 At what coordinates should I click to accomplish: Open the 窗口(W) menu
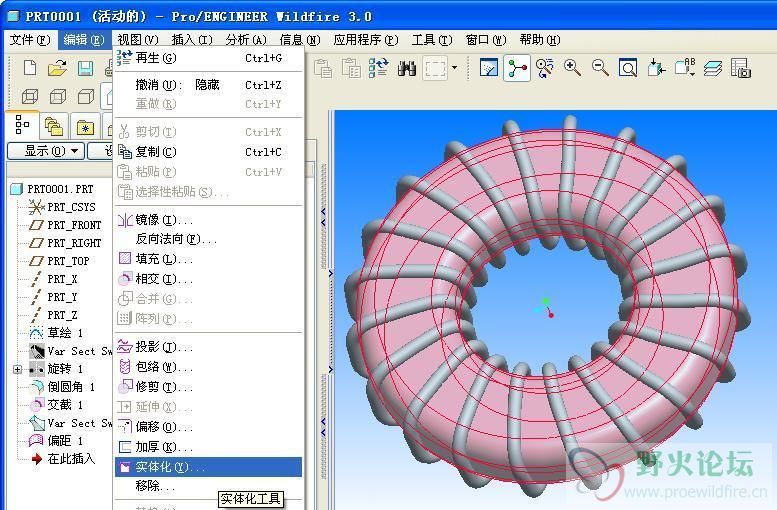[486, 40]
